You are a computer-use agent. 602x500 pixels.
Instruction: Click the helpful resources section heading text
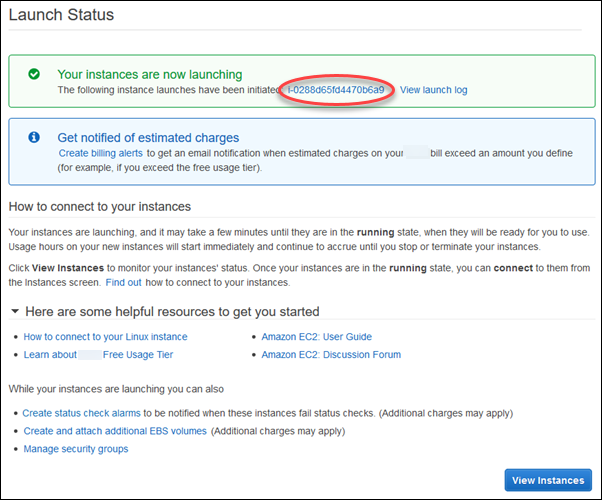171,312
